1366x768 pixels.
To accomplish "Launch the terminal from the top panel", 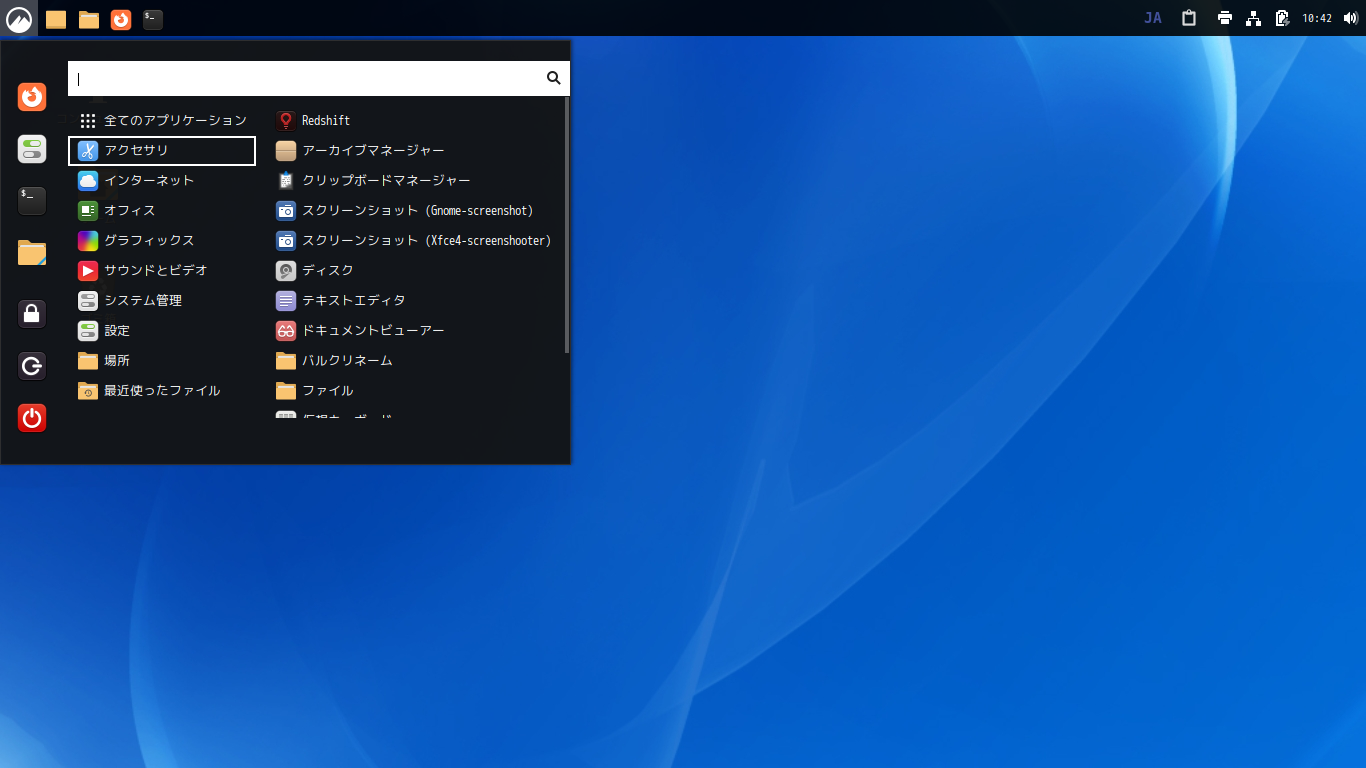I will 153,19.
